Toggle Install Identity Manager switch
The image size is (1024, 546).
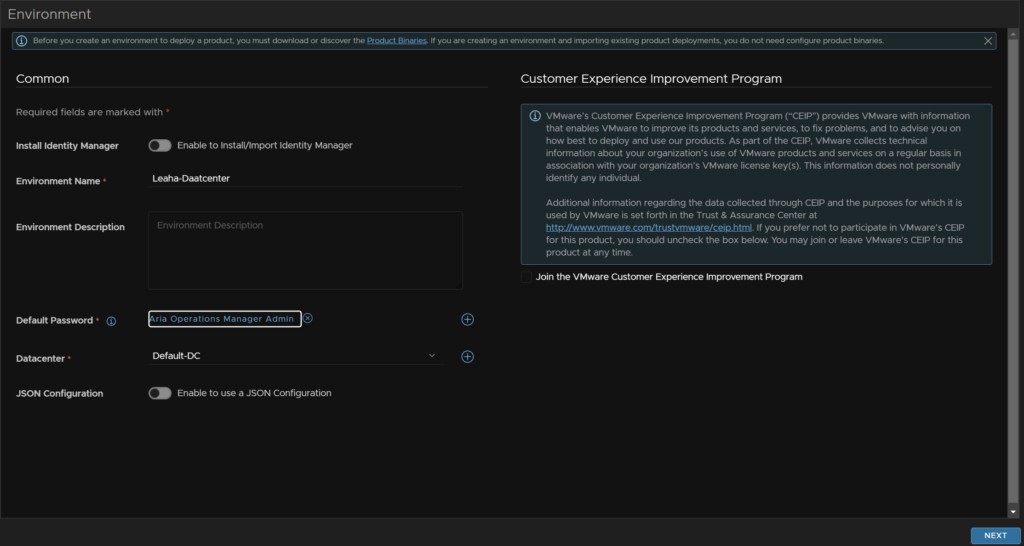click(x=160, y=146)
